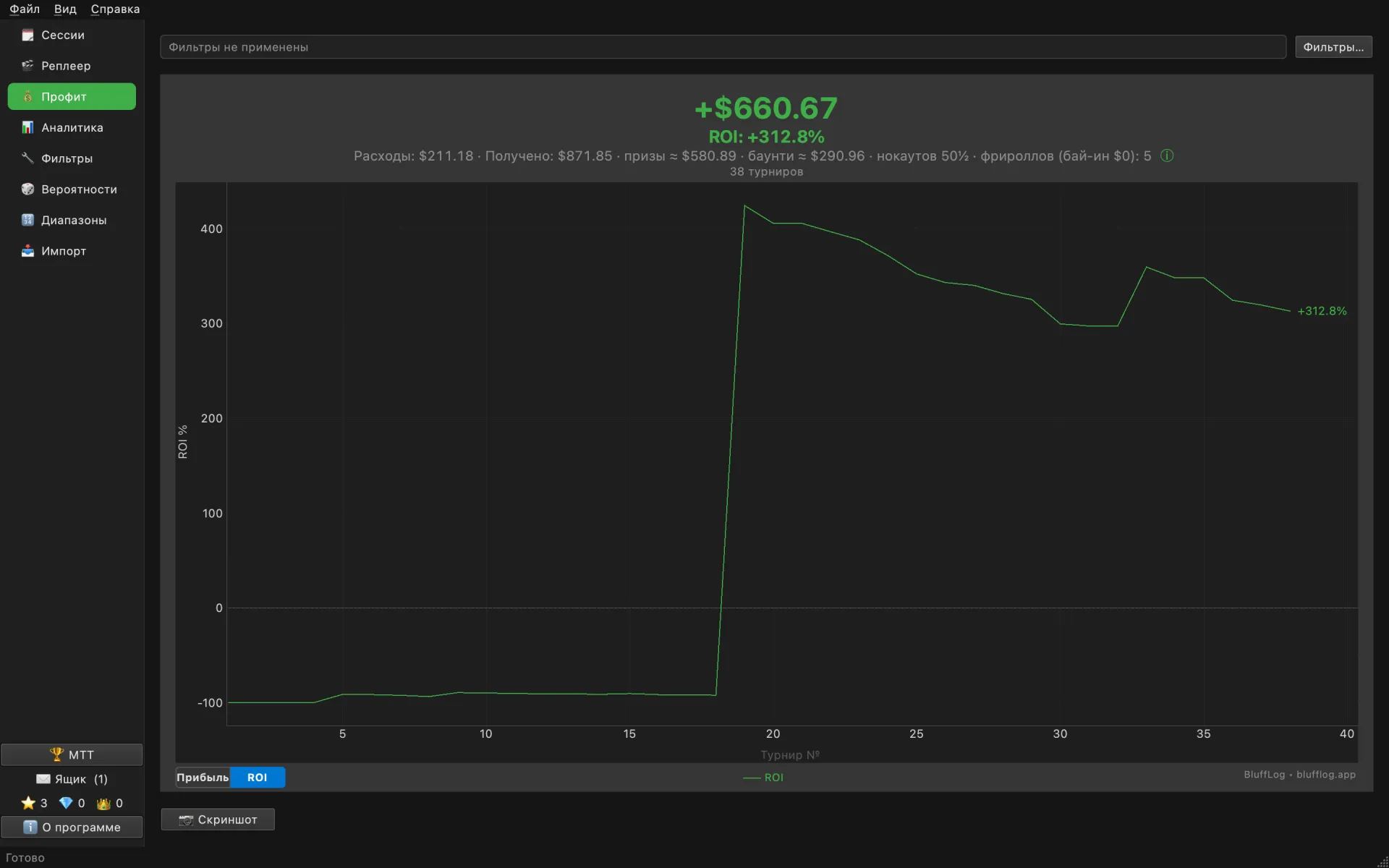Viewport: 1389px width, 868px height.
Task: Click the +$660.67 profit total
Action: click(x=766, y=109)
